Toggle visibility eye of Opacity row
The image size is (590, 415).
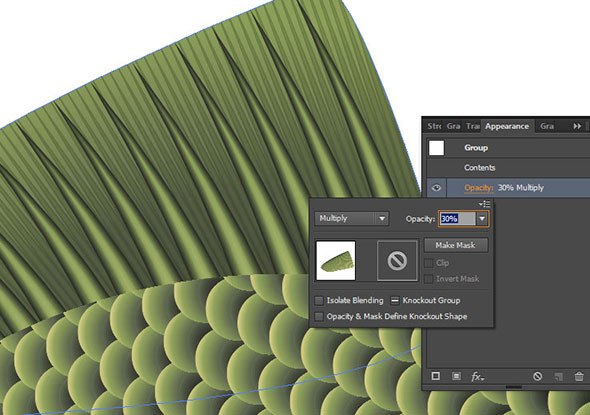(x=436, y=188)
